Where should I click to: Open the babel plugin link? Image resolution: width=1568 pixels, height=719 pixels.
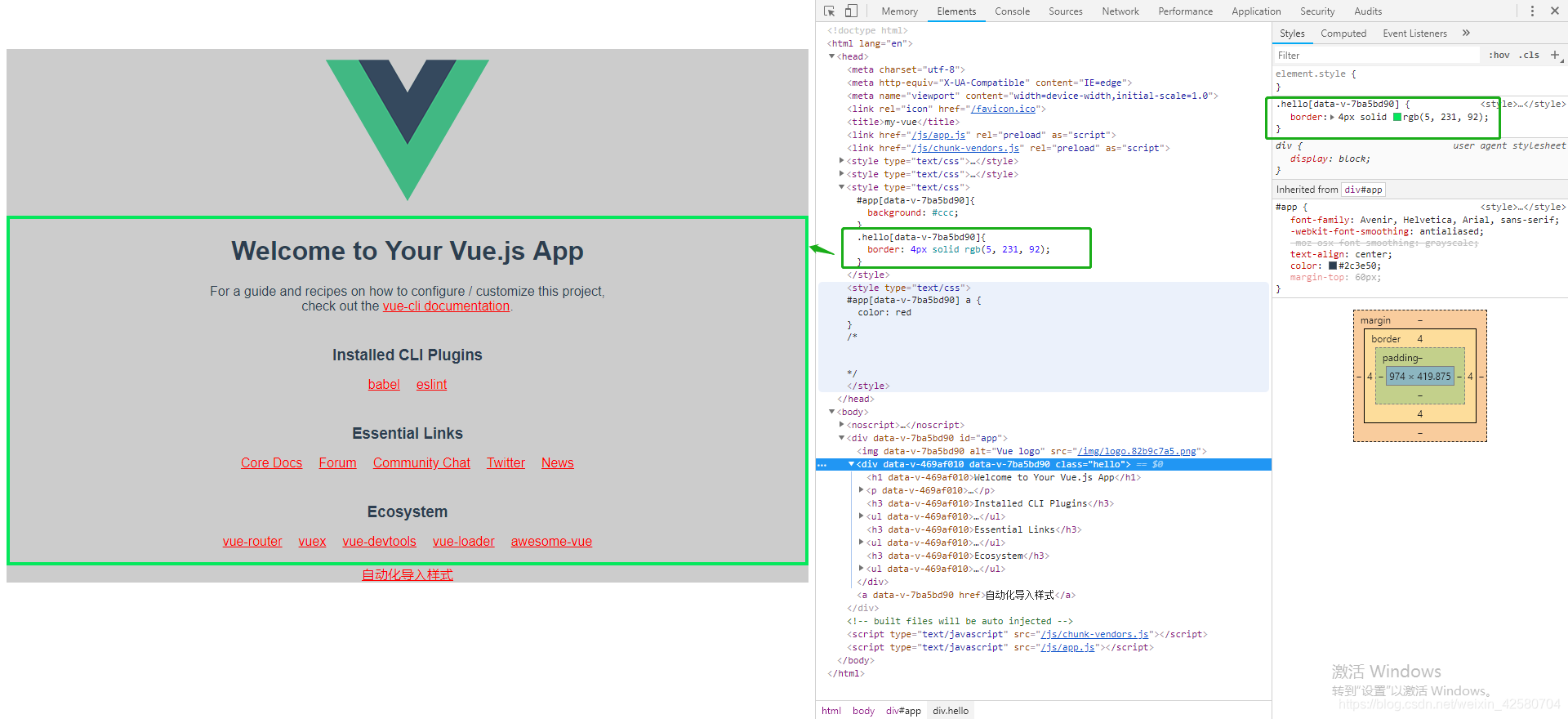tap(384, 385)
